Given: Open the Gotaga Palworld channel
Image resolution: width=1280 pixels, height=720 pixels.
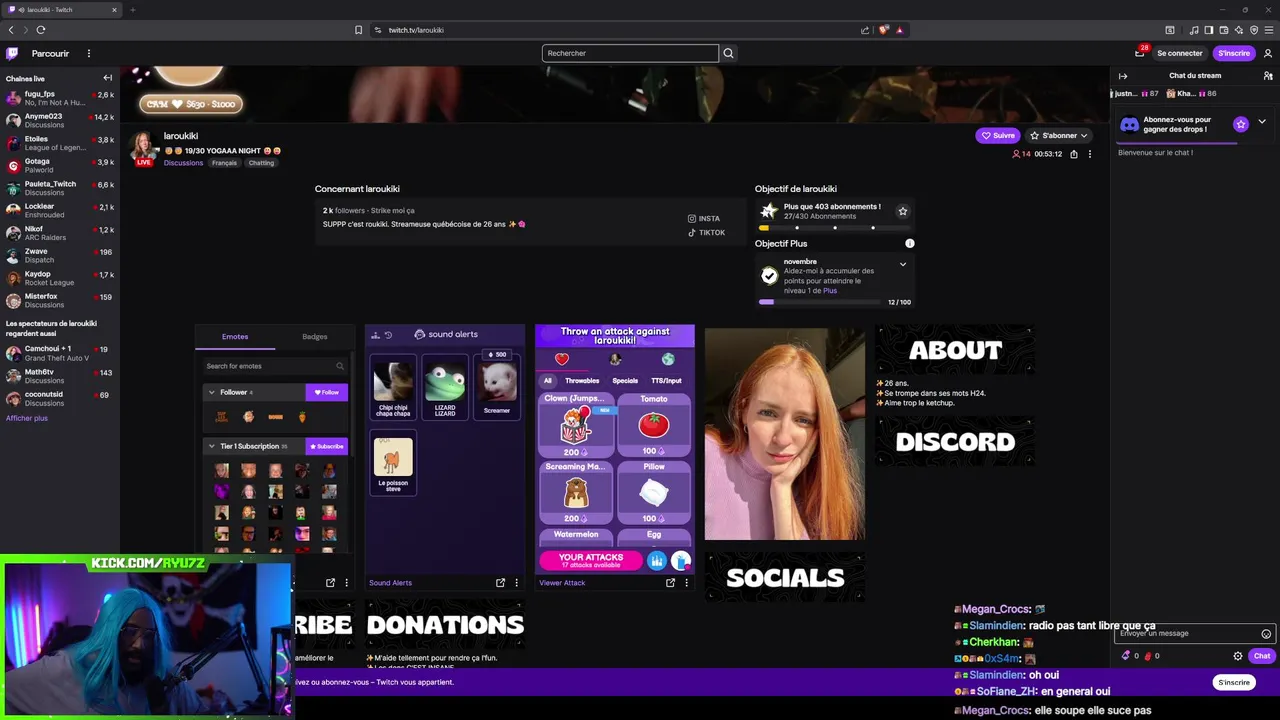Looking at the screenshot, I should [x=60, y=165].
